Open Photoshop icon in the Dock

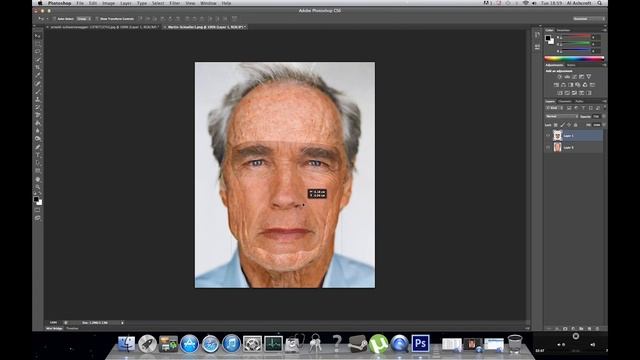420,343
